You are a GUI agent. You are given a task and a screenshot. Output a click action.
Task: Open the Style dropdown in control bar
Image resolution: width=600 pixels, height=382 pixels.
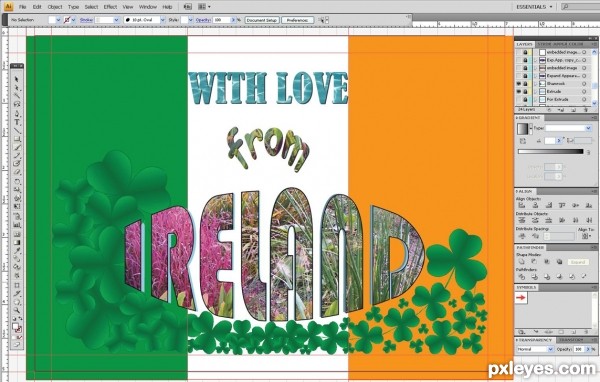(190, 20)
